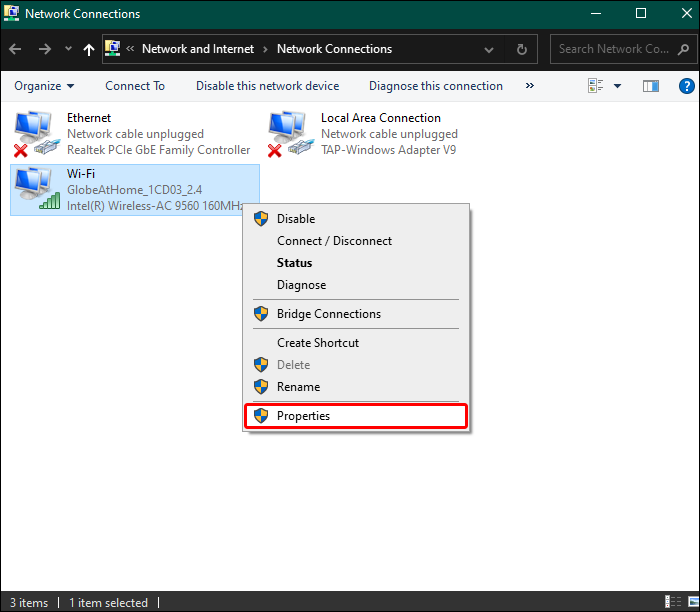
Task: Click the blue Help question mark icon
Action: tap(687, 86)
